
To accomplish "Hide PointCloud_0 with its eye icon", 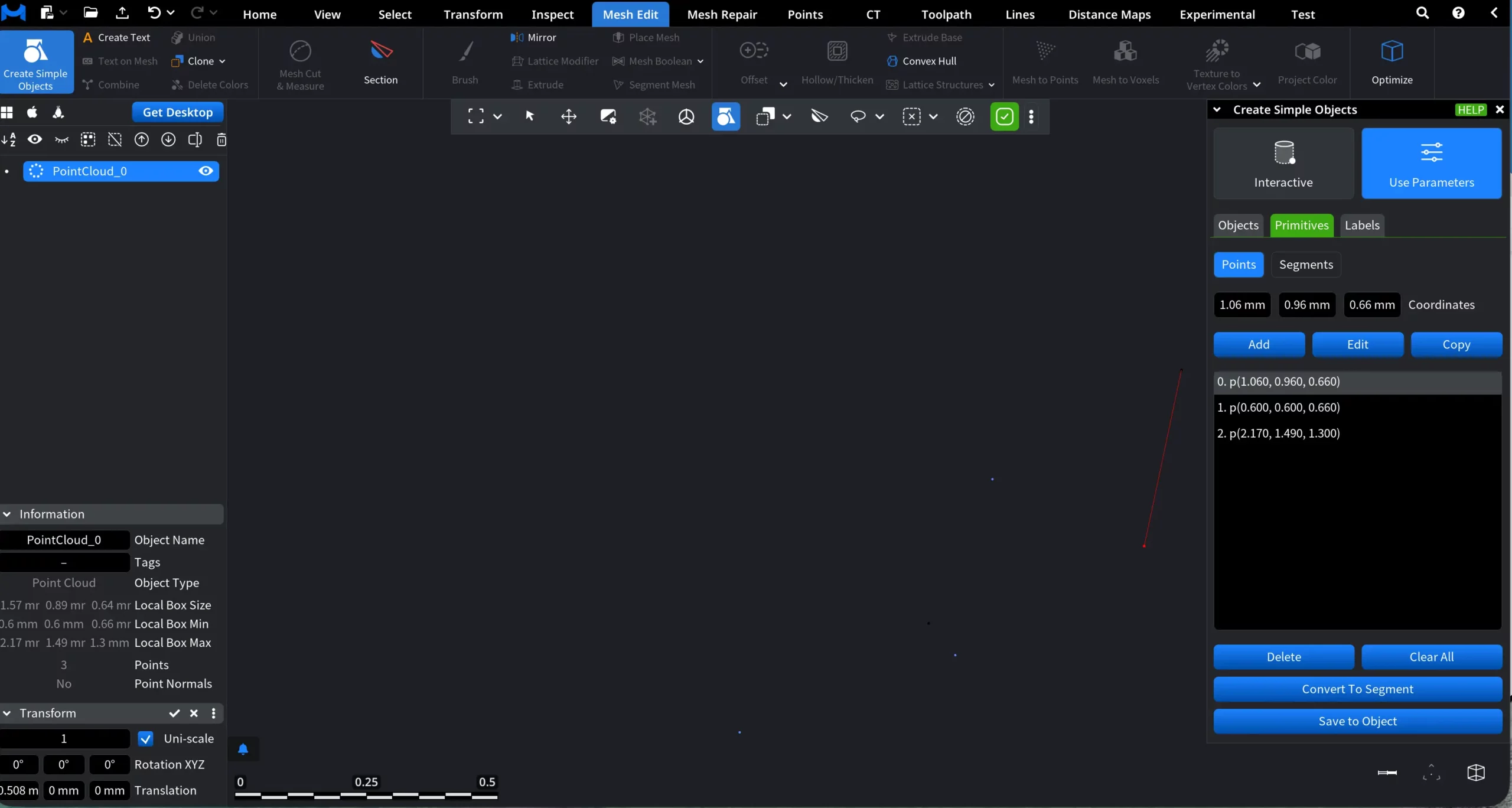I will (x=206, y=171).
